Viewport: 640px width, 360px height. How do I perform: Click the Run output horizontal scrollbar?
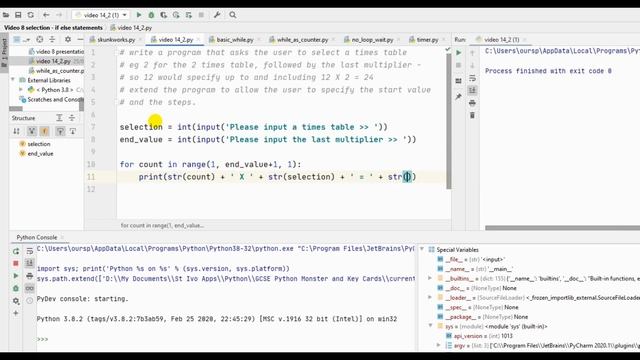click(562, 228)
